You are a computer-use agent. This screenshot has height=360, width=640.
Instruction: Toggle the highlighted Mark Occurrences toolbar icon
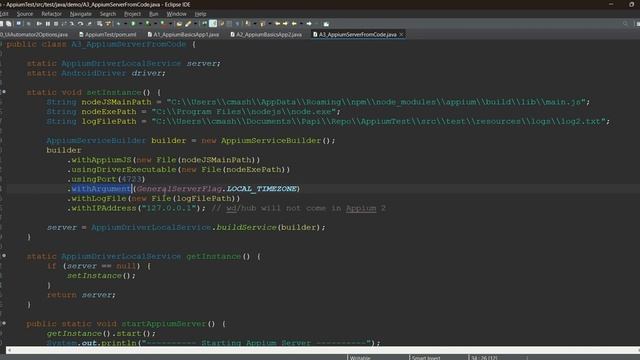213,24
